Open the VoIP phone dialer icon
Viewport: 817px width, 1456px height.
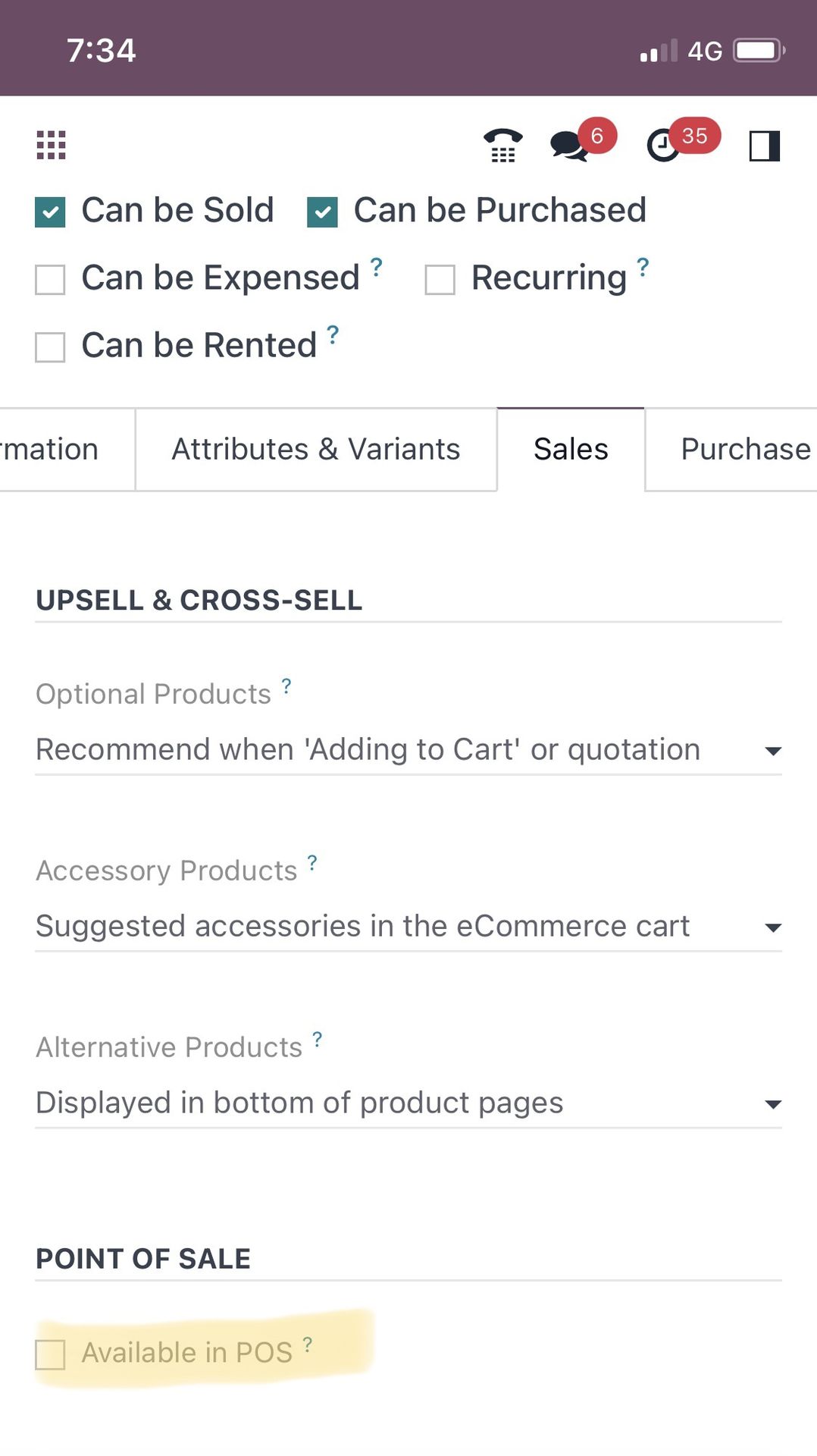click(x=503, y=145)
